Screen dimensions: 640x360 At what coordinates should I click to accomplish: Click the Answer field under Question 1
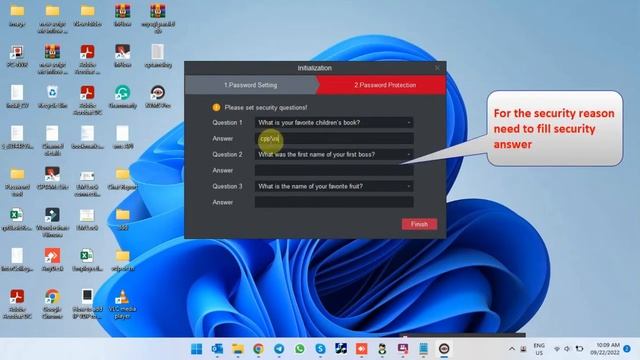point(334,138)
